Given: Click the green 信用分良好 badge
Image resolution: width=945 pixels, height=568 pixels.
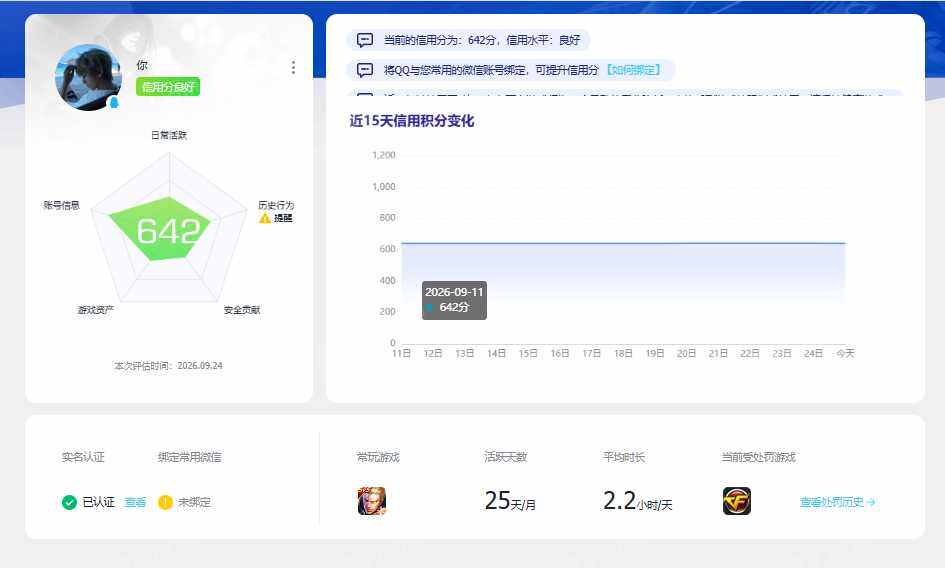Looking at the screenshot, I should [x=168, y=87].
